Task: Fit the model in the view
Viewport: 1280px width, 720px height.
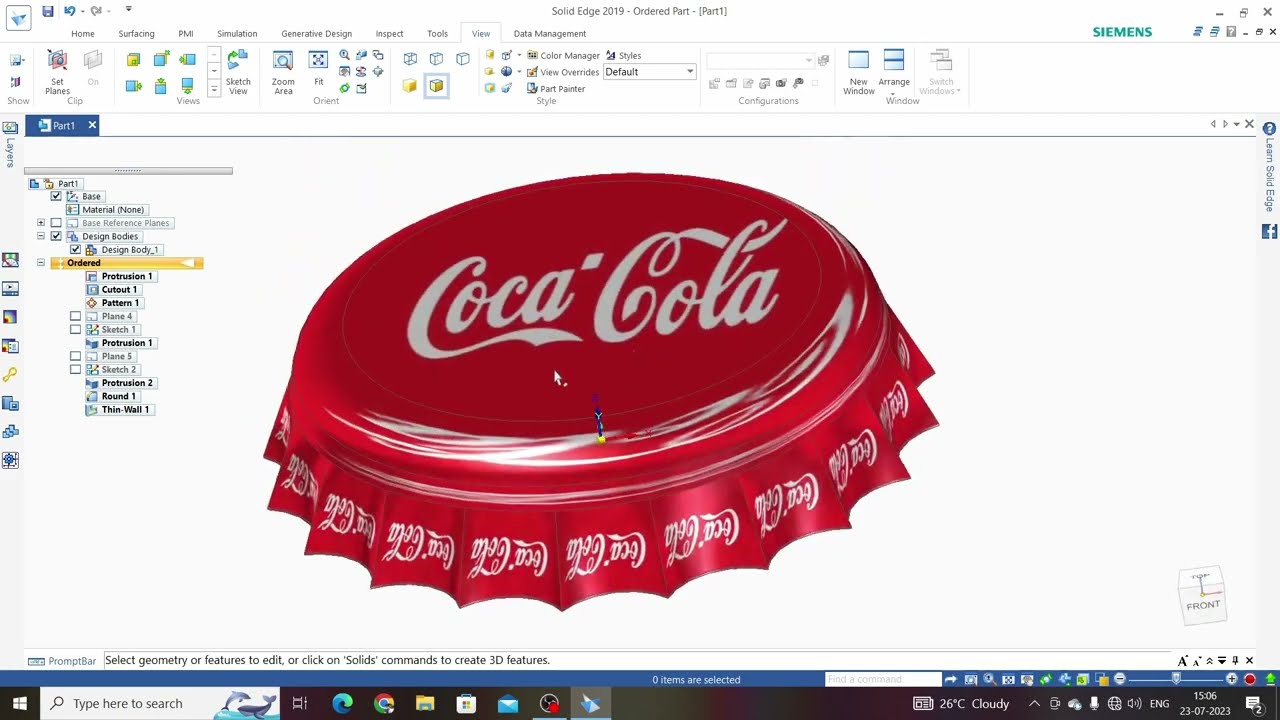Action: pyautogui.click(x=318, y=68)
